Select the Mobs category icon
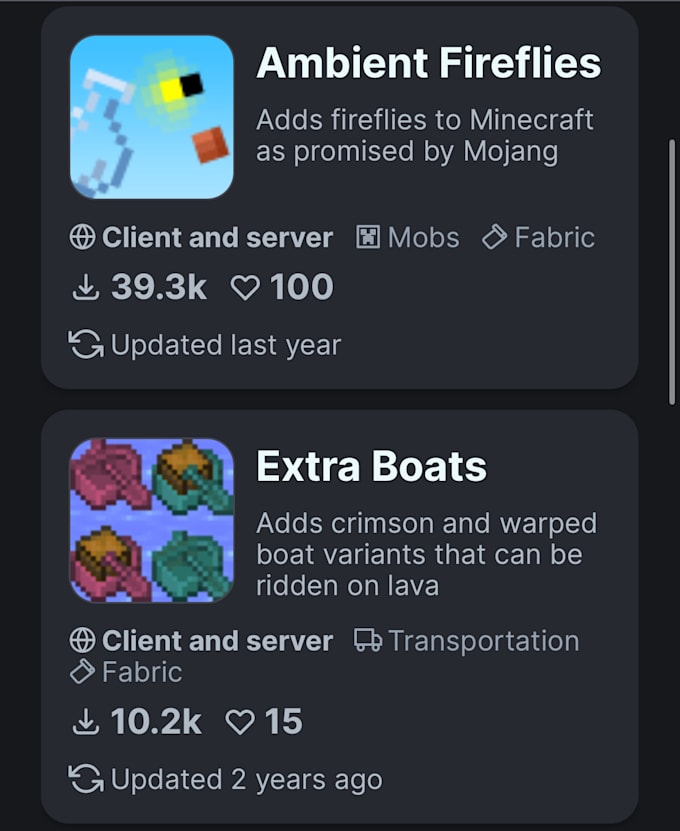The height and width of the screenshot is (831, 680). pos(368,237)
